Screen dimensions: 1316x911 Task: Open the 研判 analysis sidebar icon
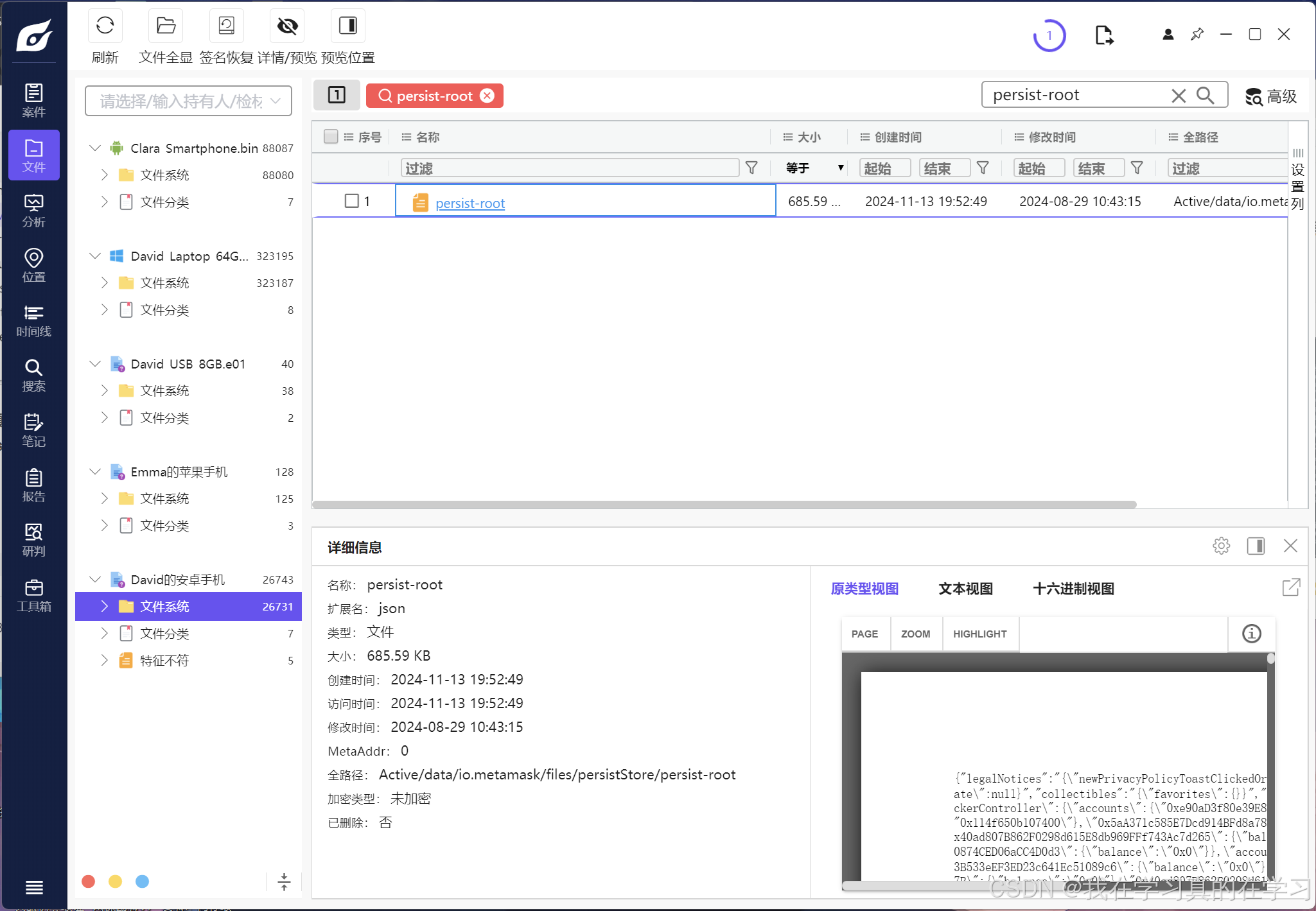pyautogui.click(x=33, y=540)
